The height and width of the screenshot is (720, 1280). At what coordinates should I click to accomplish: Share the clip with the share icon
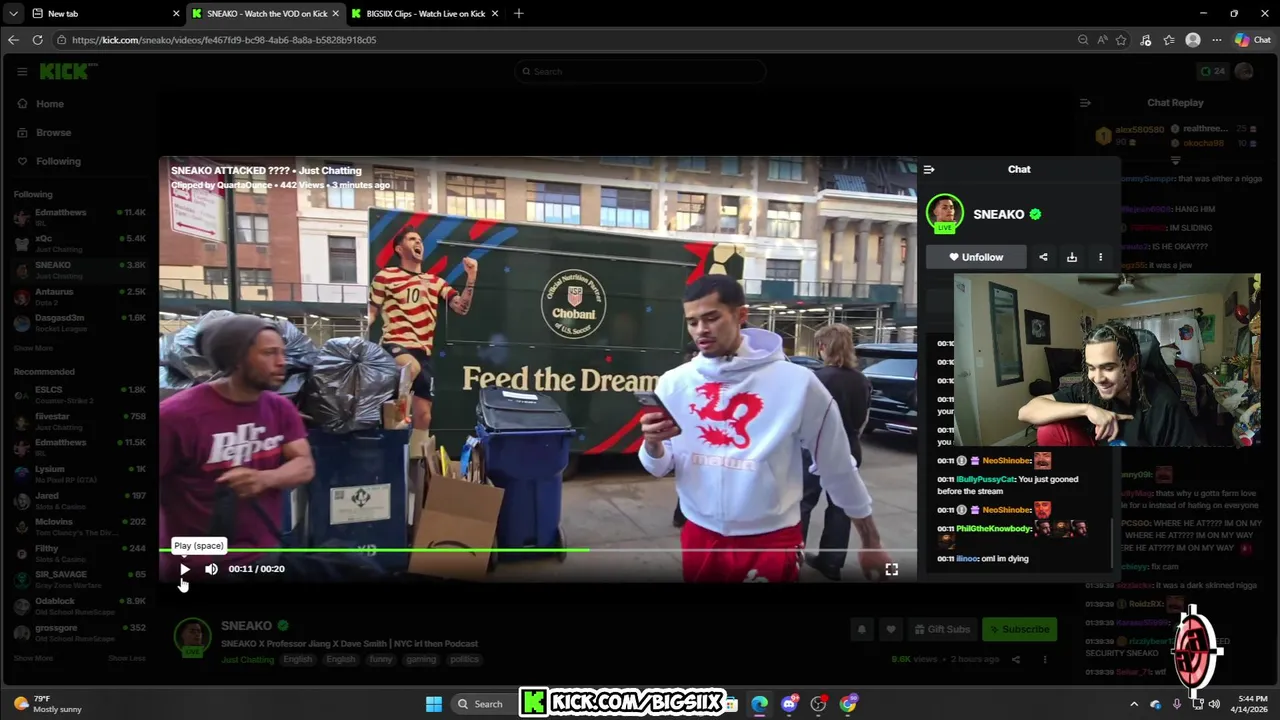[1043, 257]
